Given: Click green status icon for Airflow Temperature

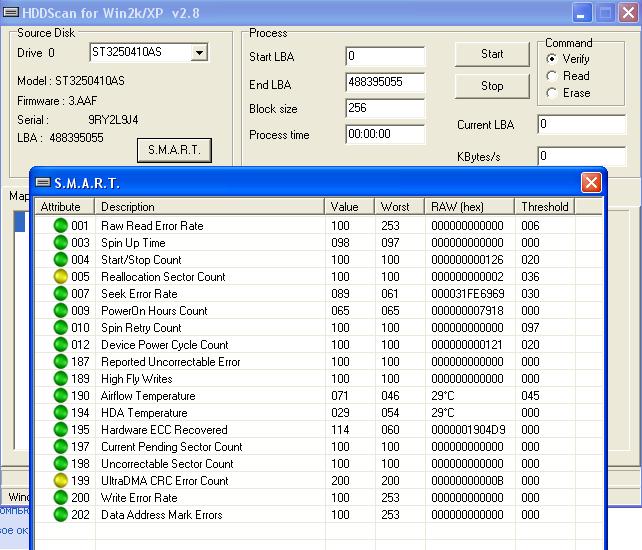Looking at the screenshot, I should pos(61,396).
